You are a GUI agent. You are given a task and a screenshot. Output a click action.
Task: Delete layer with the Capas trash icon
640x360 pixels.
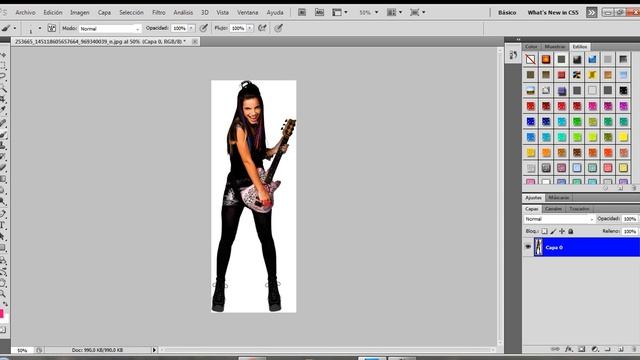click(633, 349)
